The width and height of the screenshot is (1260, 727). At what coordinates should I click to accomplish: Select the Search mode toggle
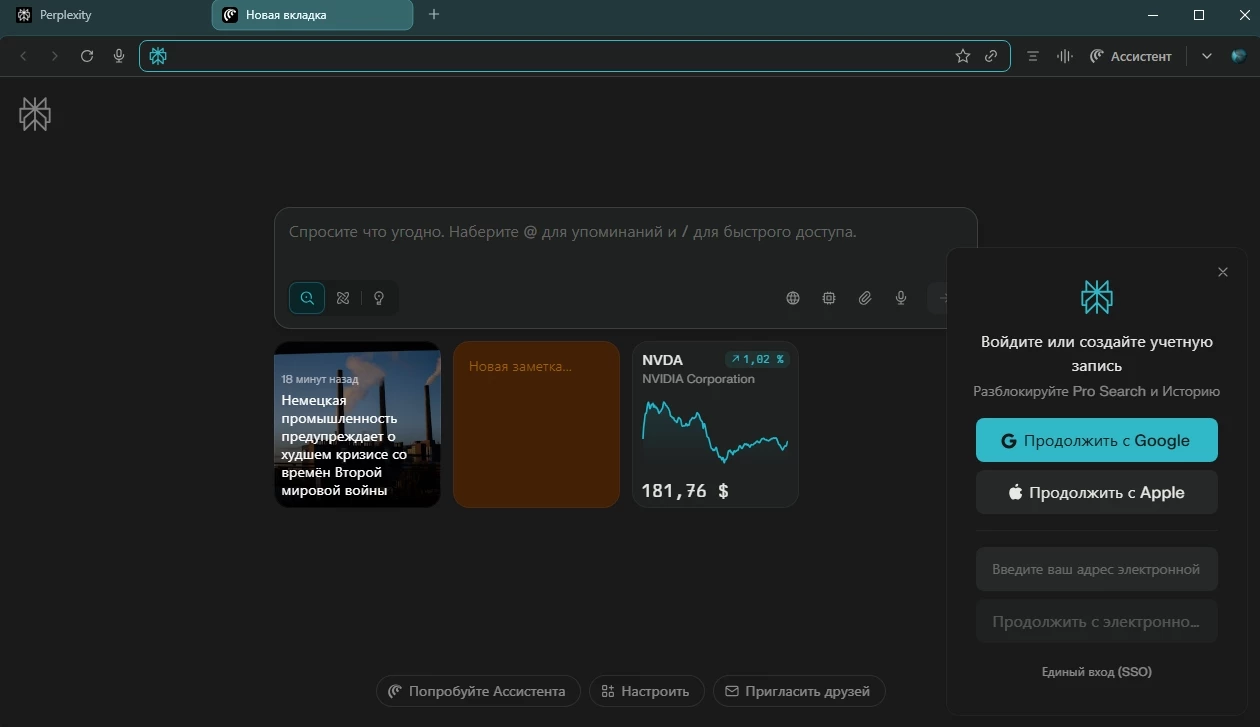307,298
